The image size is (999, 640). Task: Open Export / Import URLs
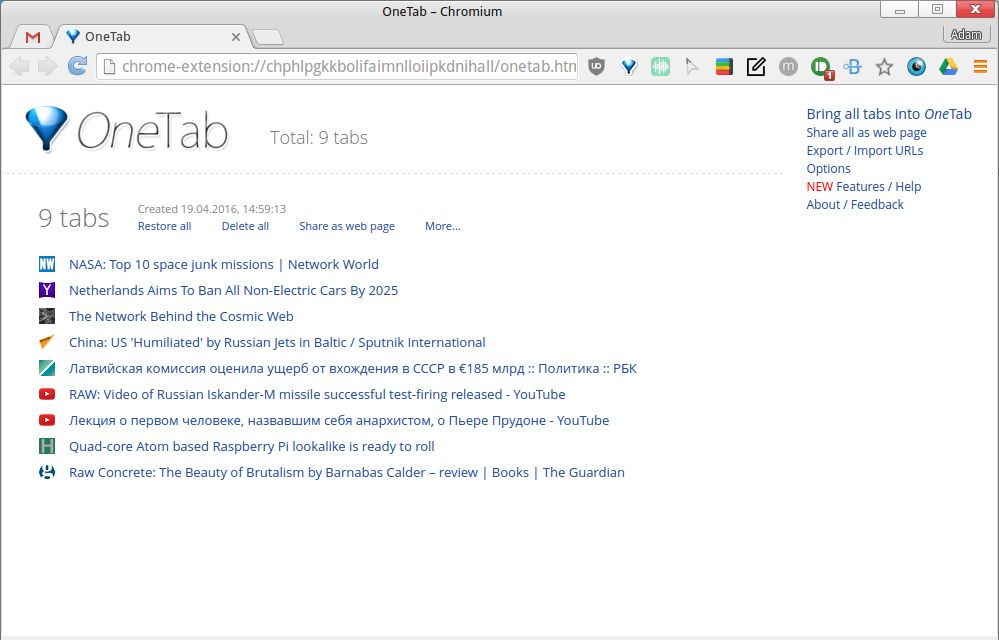865,150
